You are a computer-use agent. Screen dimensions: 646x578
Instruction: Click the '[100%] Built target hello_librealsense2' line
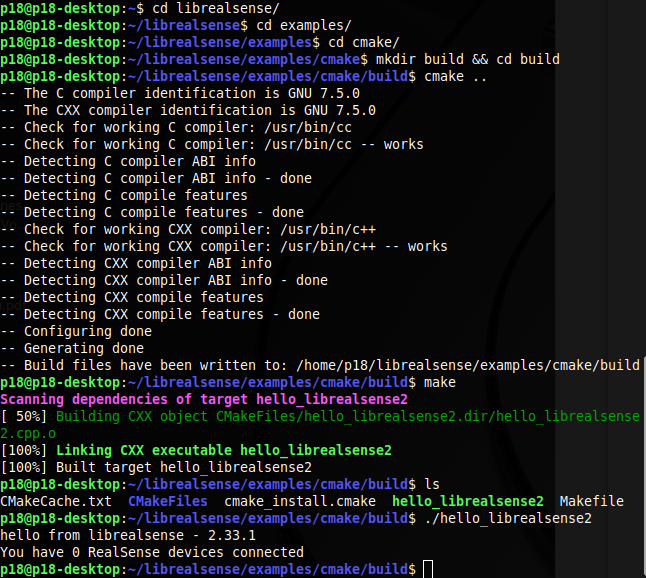[x=156, y=467]
